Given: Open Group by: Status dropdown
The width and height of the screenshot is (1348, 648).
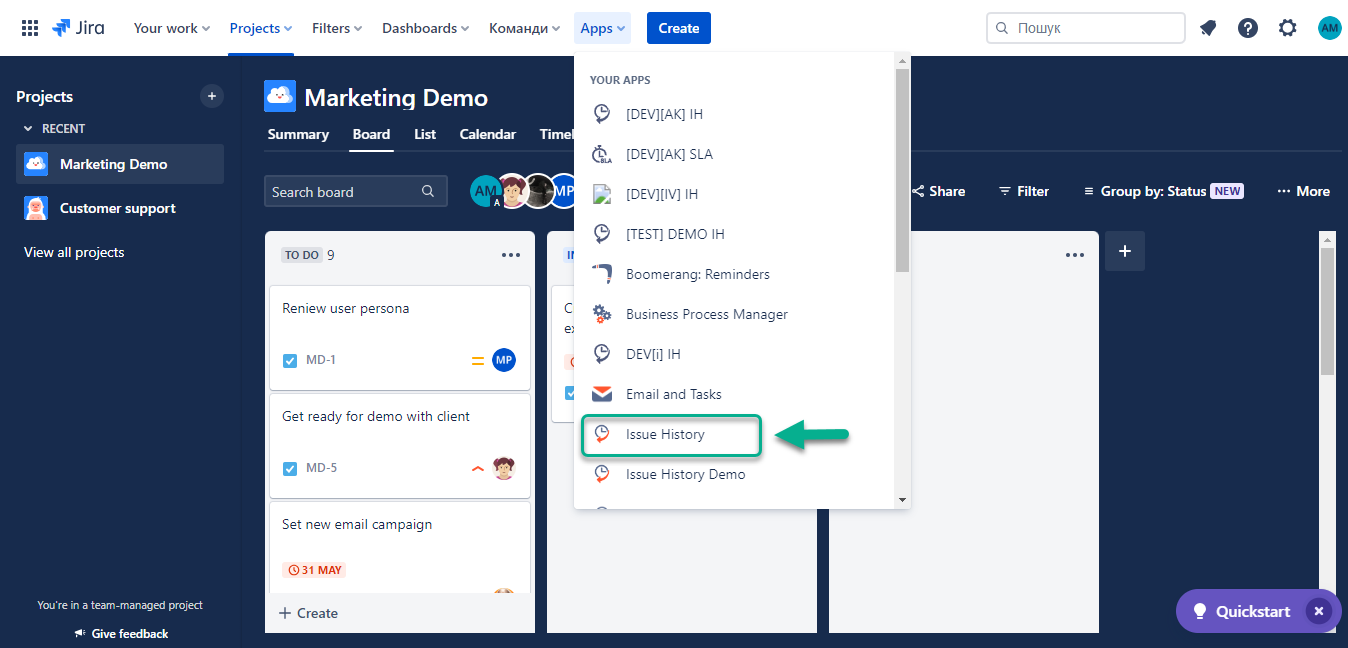Looking at the screenshot, I should click(1163, 191).
